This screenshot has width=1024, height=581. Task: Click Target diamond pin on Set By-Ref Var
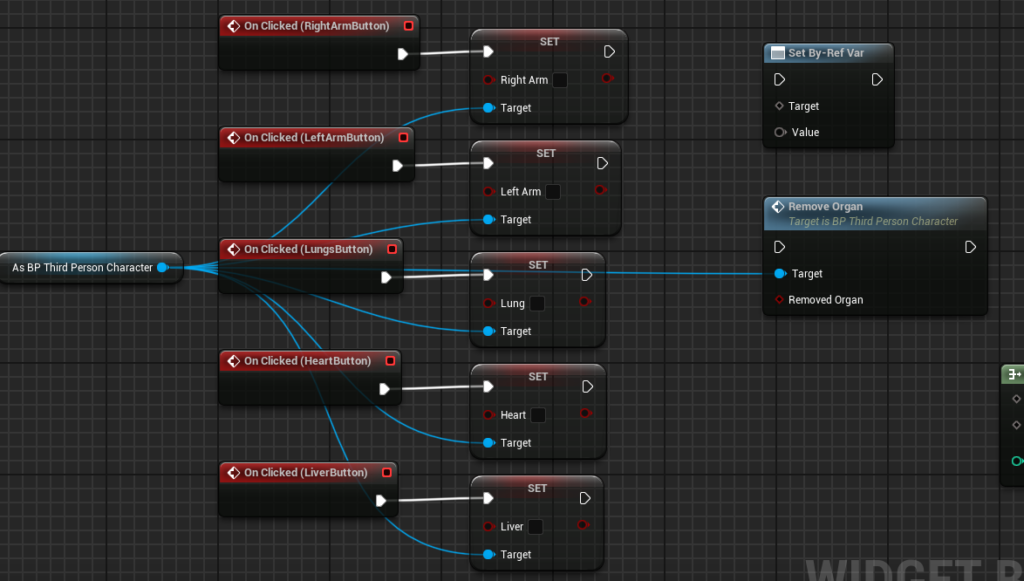(x=780, y=106)
